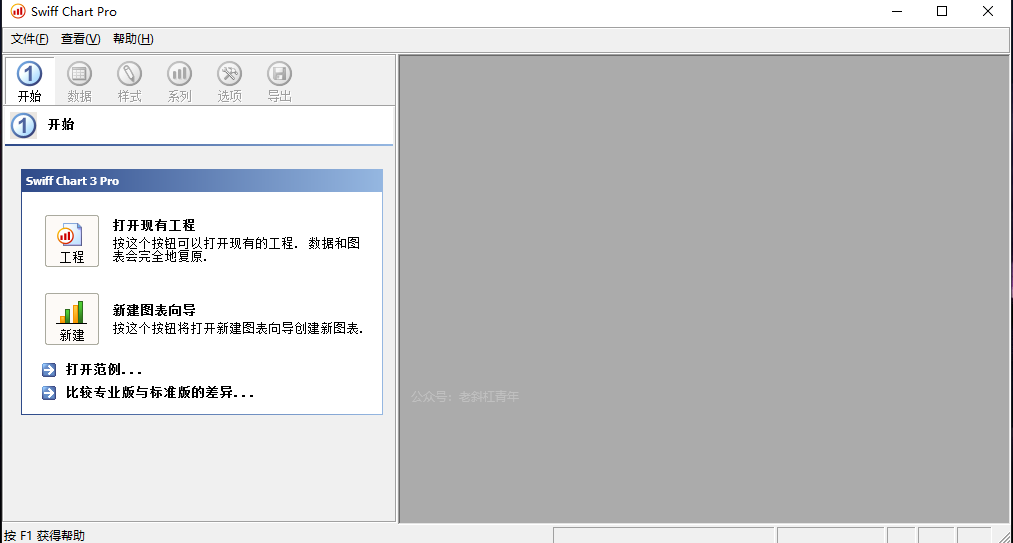Viewport: 1013px width, 543px height.
Task: Click the 工程 open project button
Action: tap(72, 241)
